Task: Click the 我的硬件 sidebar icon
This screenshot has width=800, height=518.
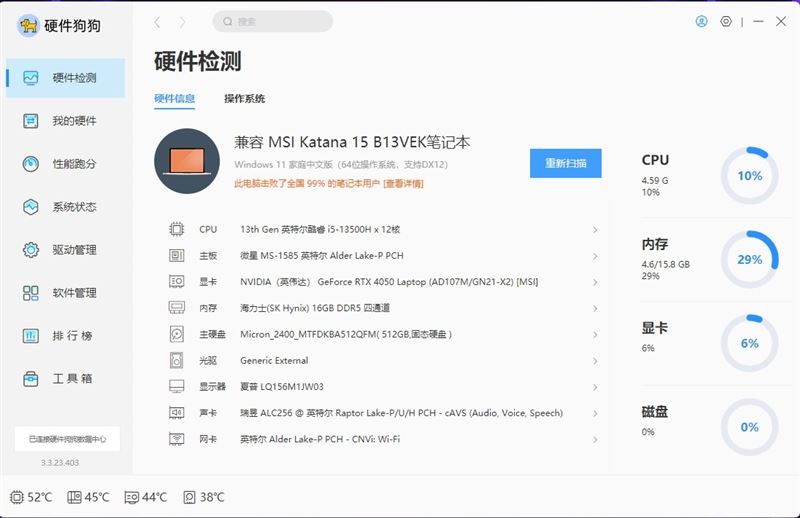Action: pyautogui.click(x=31, y=121)
